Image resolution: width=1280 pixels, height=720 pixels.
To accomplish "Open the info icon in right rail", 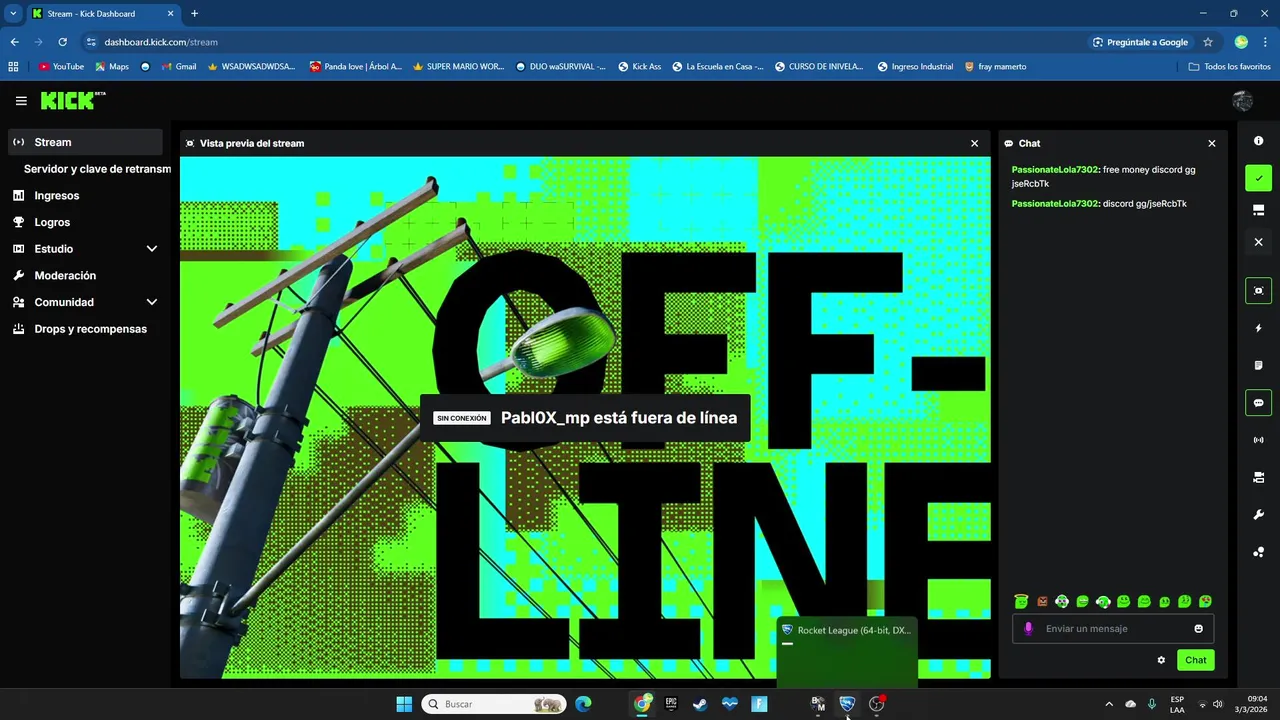I will pos(1258,141).
